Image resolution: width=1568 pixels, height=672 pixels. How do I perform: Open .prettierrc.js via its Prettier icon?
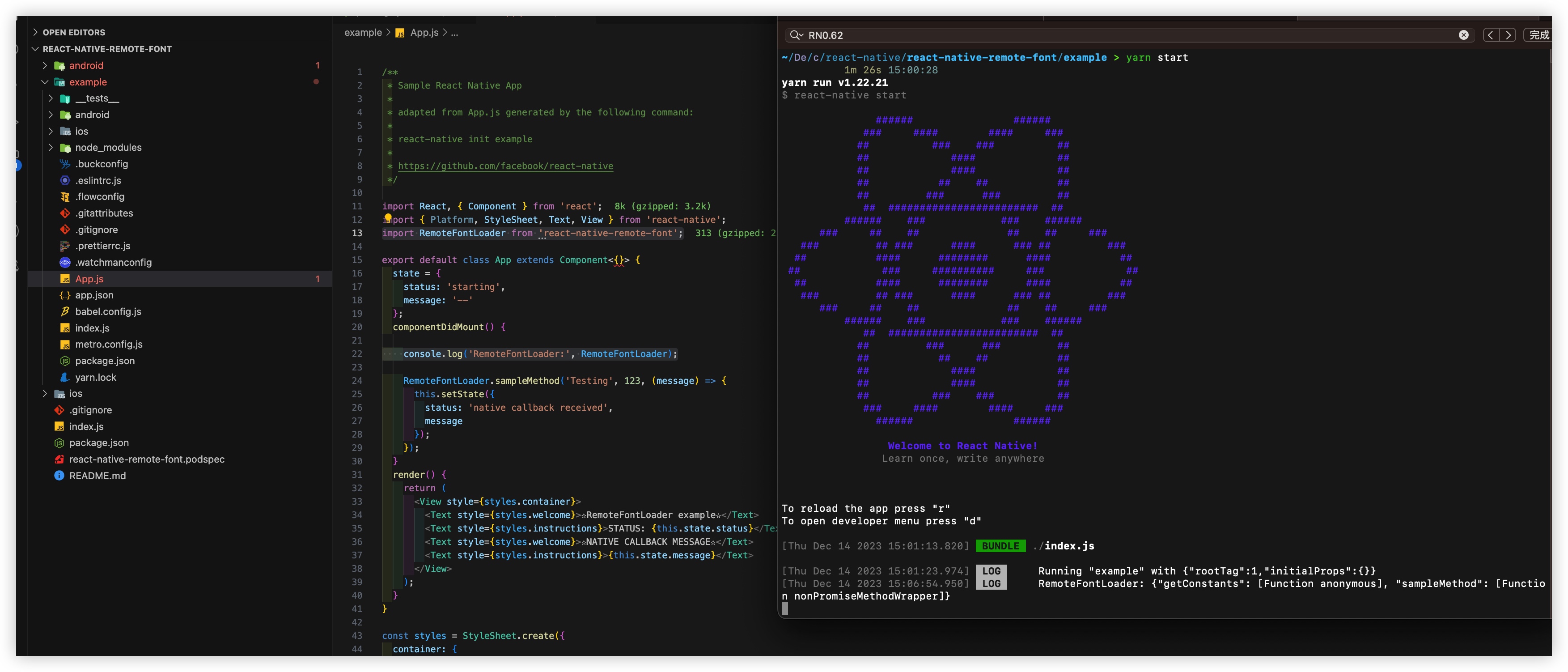64,246
